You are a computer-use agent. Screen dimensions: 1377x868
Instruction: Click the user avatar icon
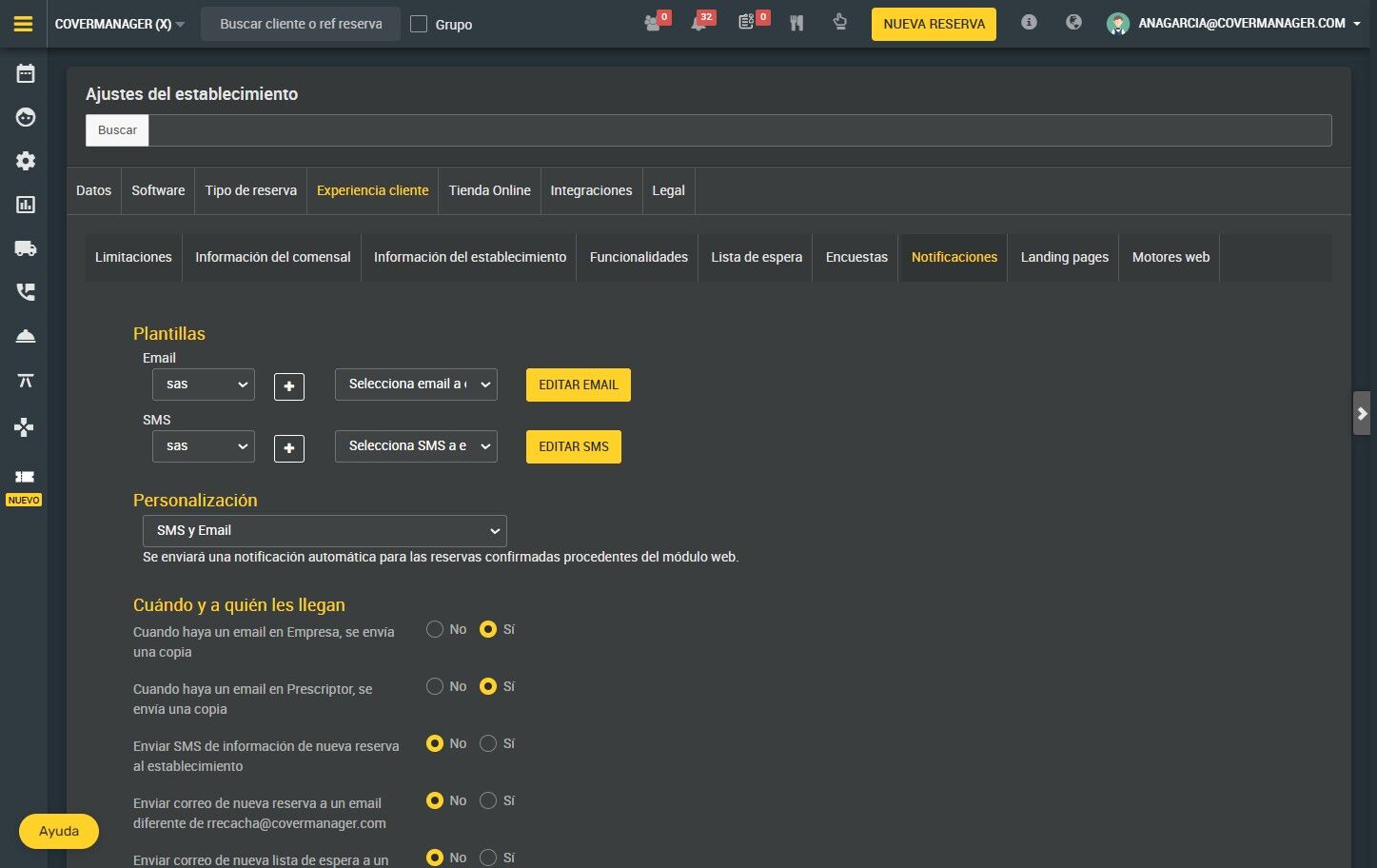[x=1118, y=24]
